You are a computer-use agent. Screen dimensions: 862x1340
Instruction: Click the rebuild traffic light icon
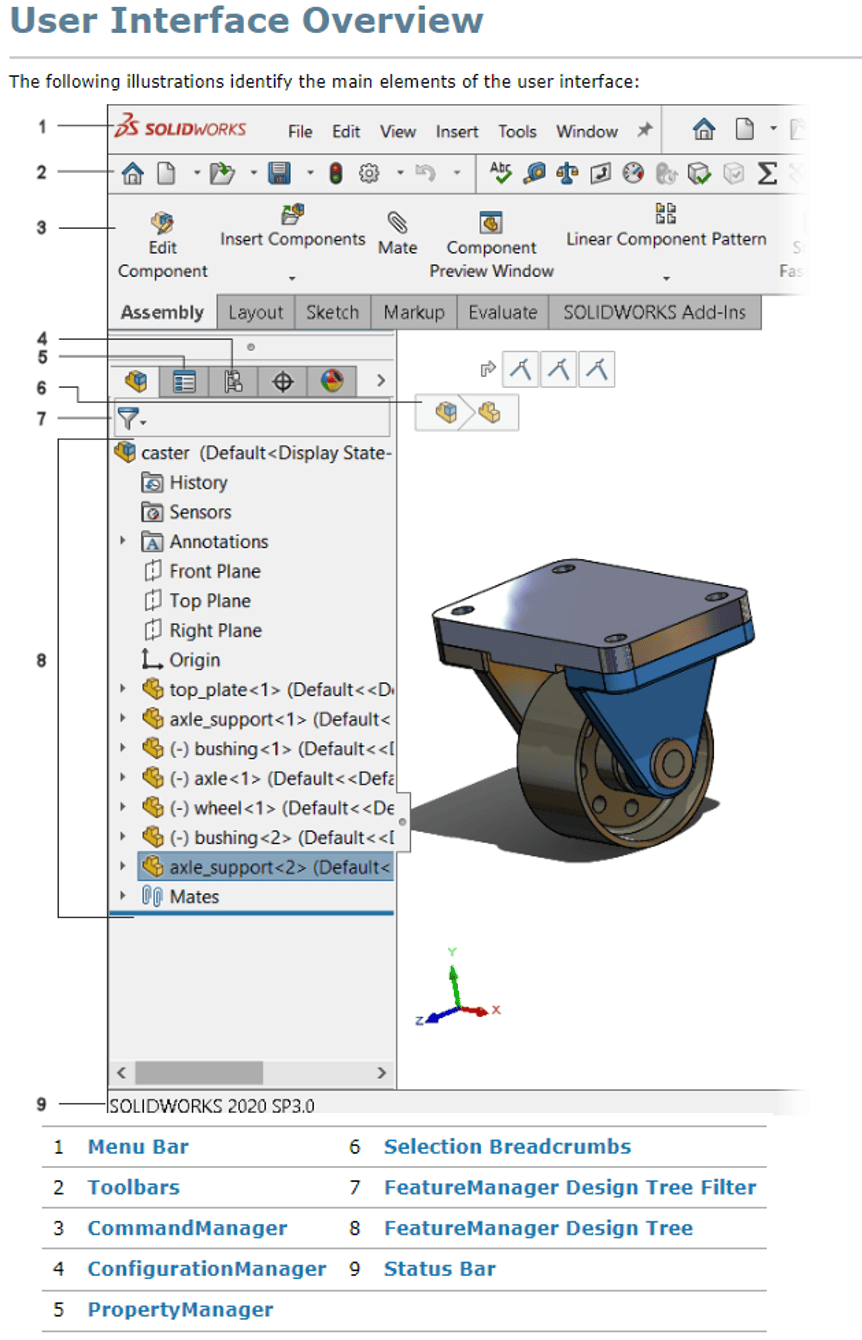pyautogui.click(x=336, y=174)
